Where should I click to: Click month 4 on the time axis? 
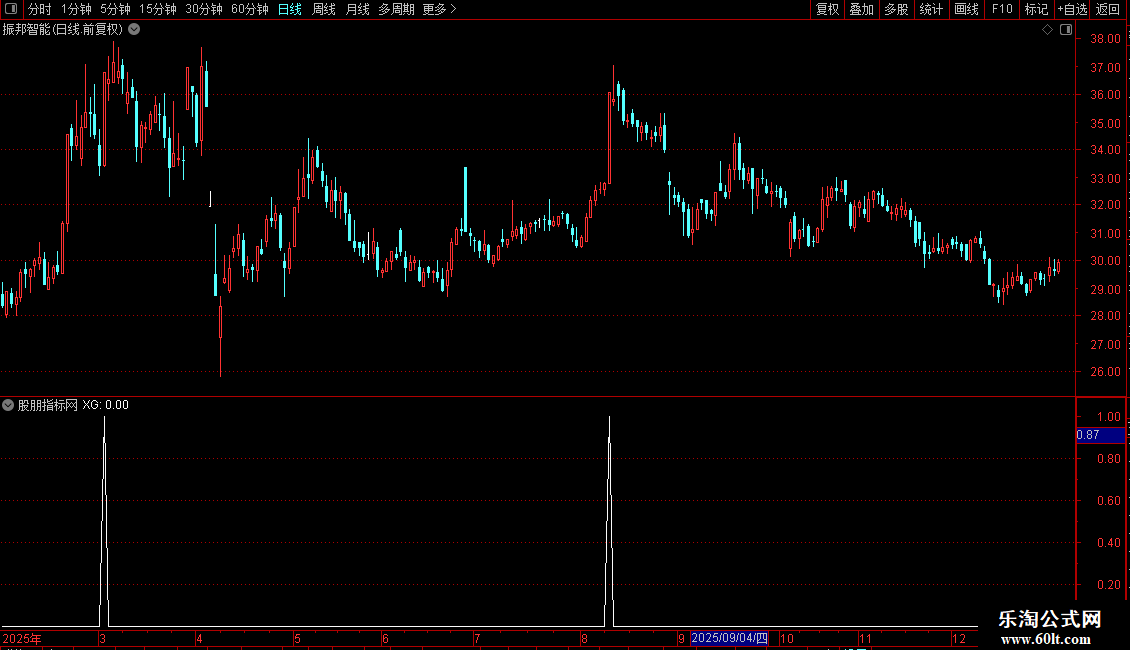(x=200, y=638)
